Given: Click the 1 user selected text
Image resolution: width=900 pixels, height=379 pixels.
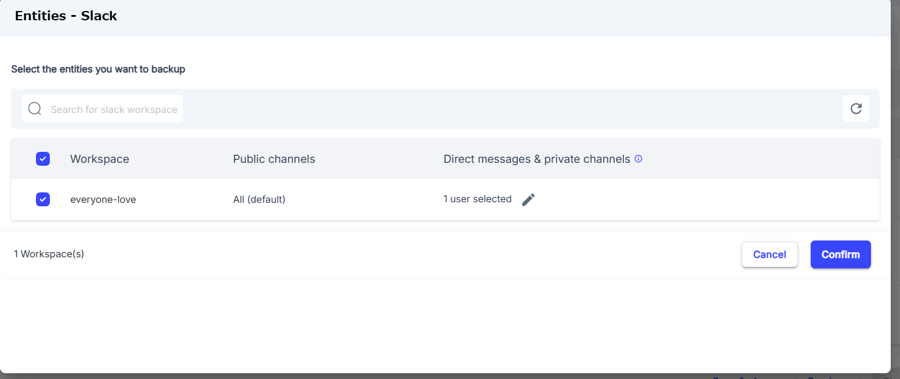Looking at the screenshot, I should point(477,199).
